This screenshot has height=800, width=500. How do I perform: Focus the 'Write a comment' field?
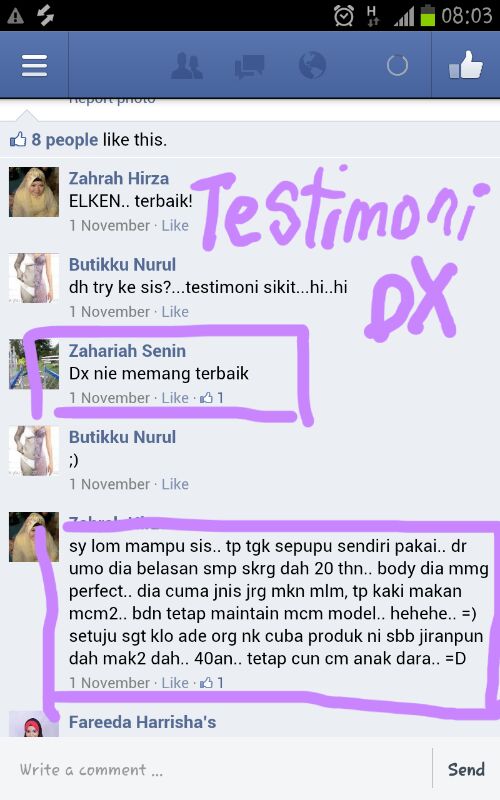[x=216, y=769]
